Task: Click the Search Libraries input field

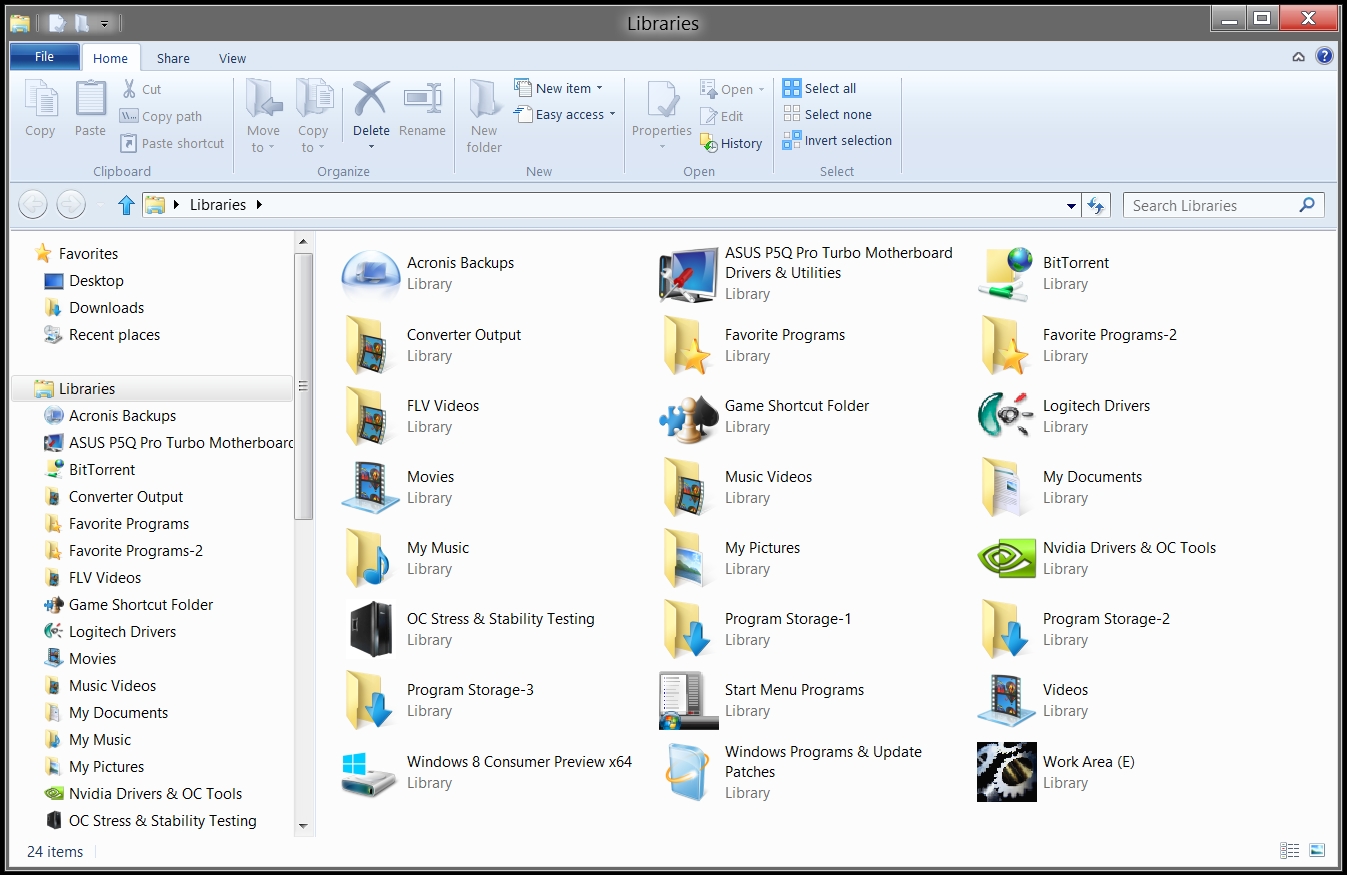Action: tap(1211, 205)
